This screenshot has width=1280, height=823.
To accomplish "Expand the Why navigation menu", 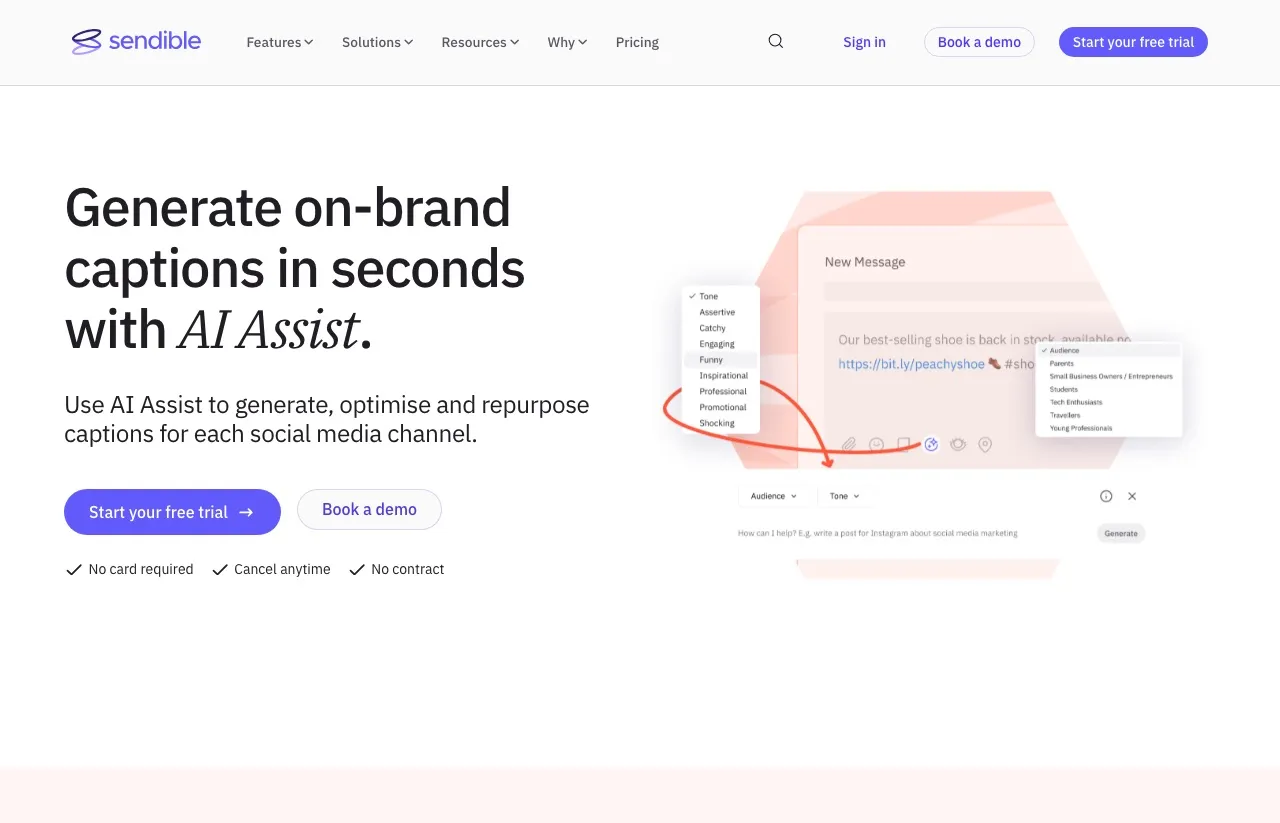I will point(567,42).
